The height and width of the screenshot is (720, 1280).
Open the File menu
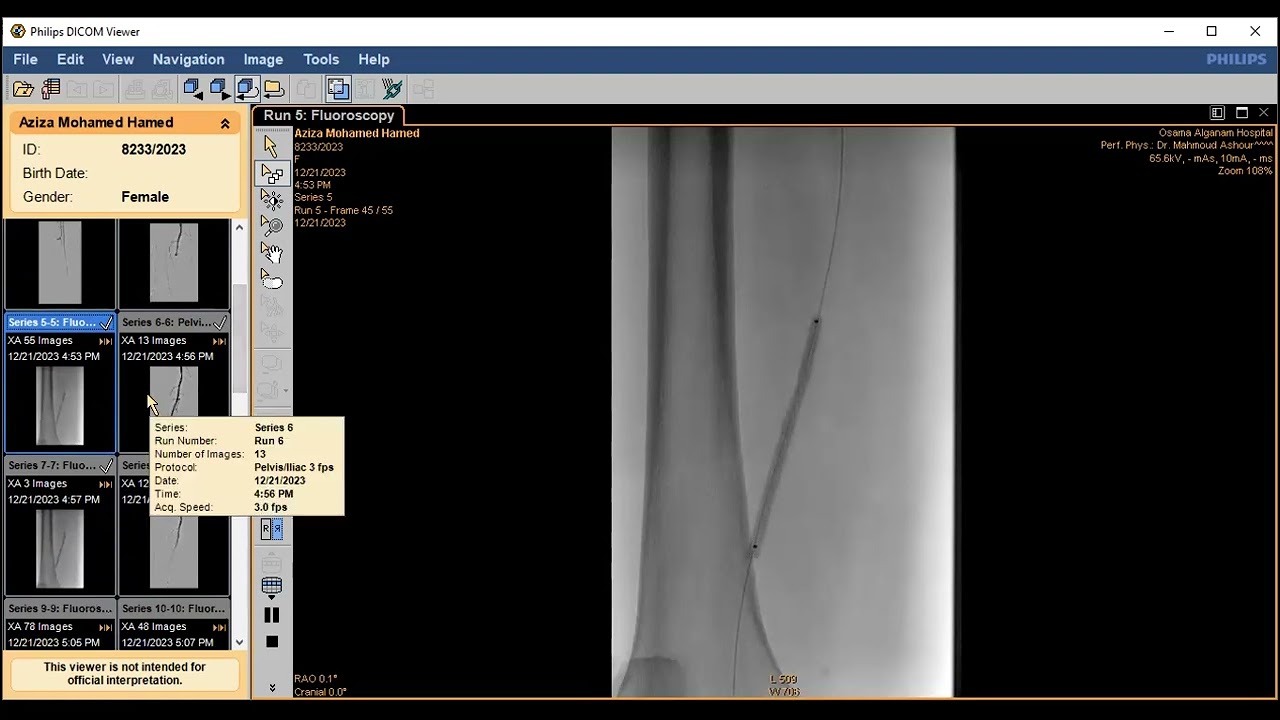[x=25, y=59]
